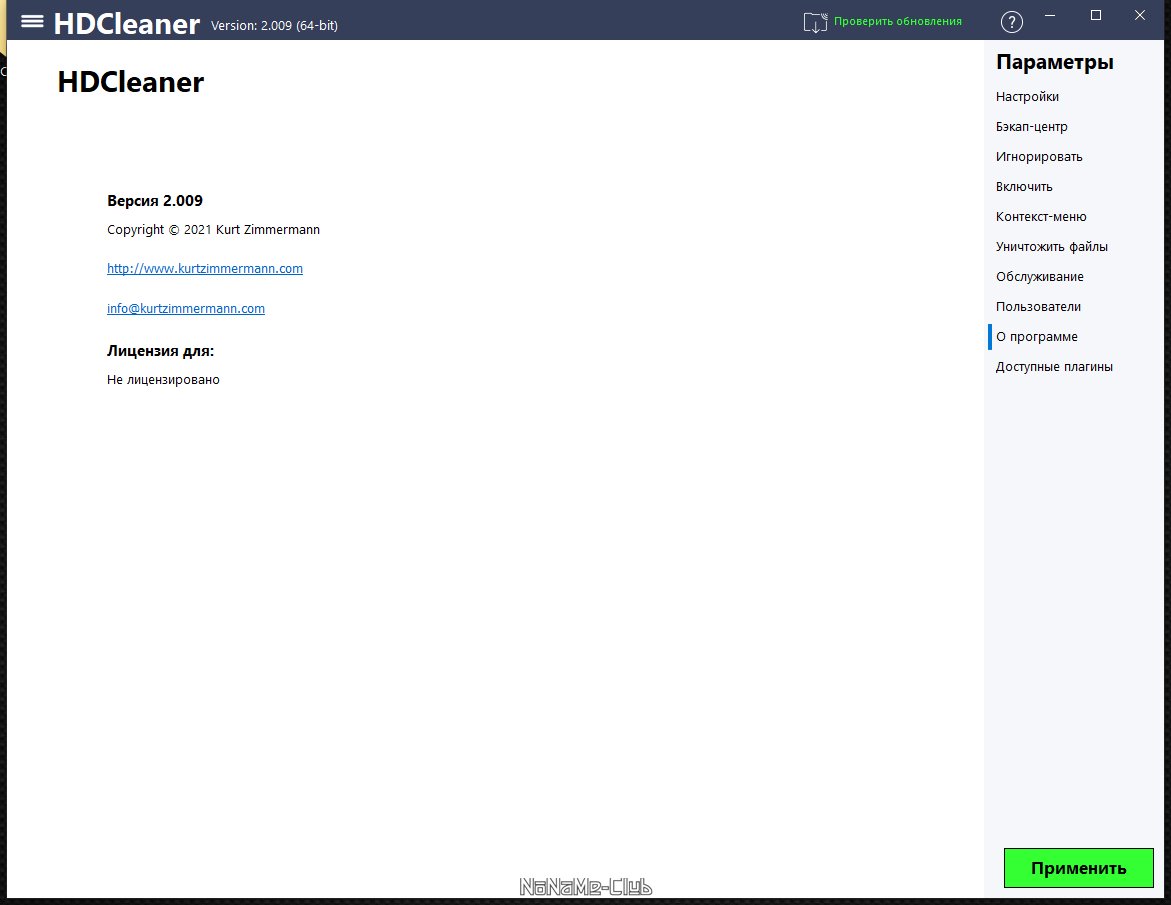Click the check updates download icon
The height and width of the screenshot is (905, 1171).
(815, 22)
